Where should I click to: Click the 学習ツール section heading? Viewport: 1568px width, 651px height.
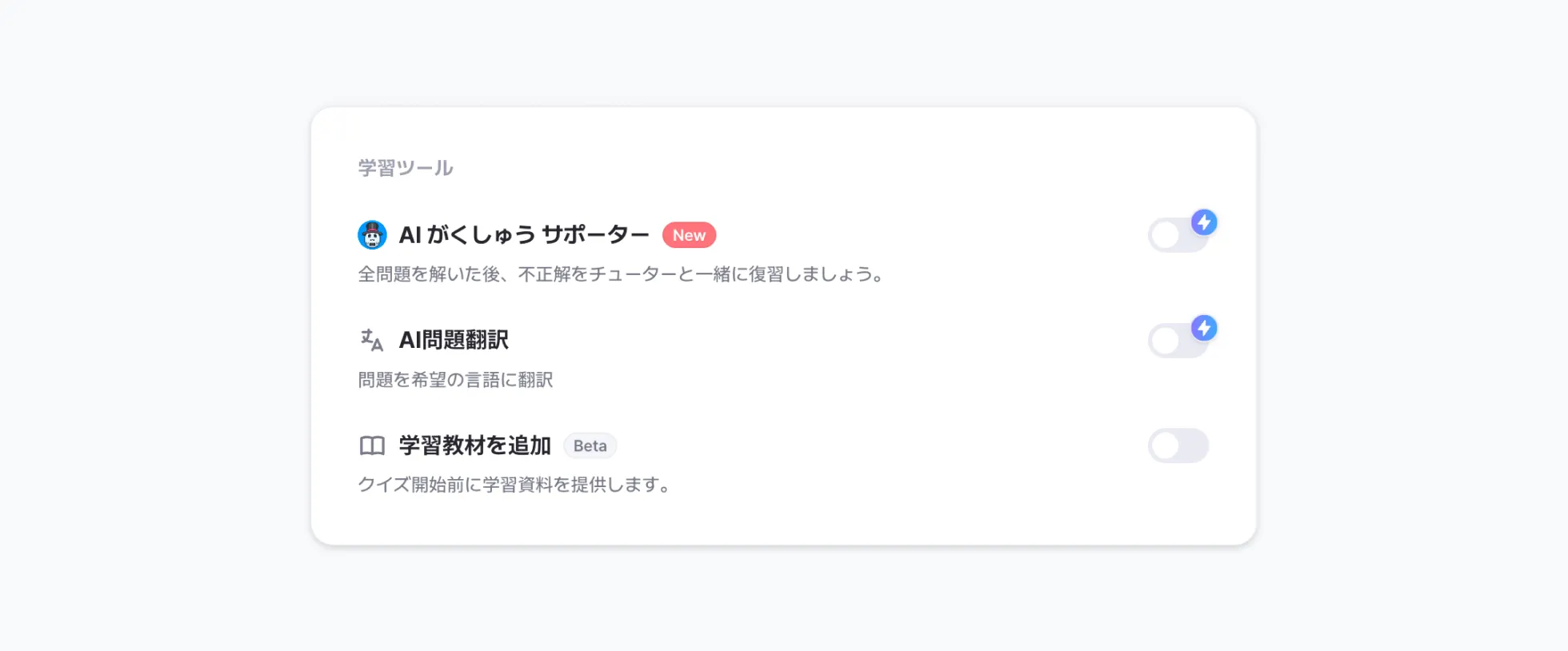click(x=406, y=168)
